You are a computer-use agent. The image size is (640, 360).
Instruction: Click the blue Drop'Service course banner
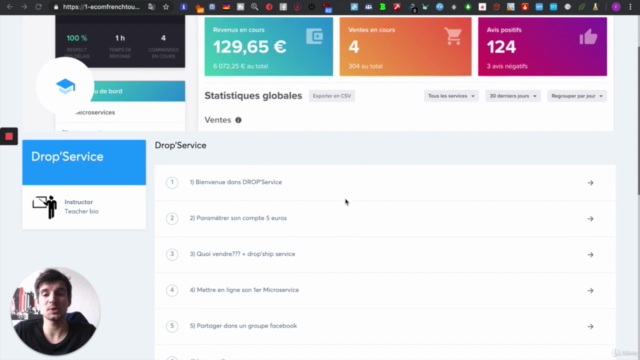tap(84, 162)
